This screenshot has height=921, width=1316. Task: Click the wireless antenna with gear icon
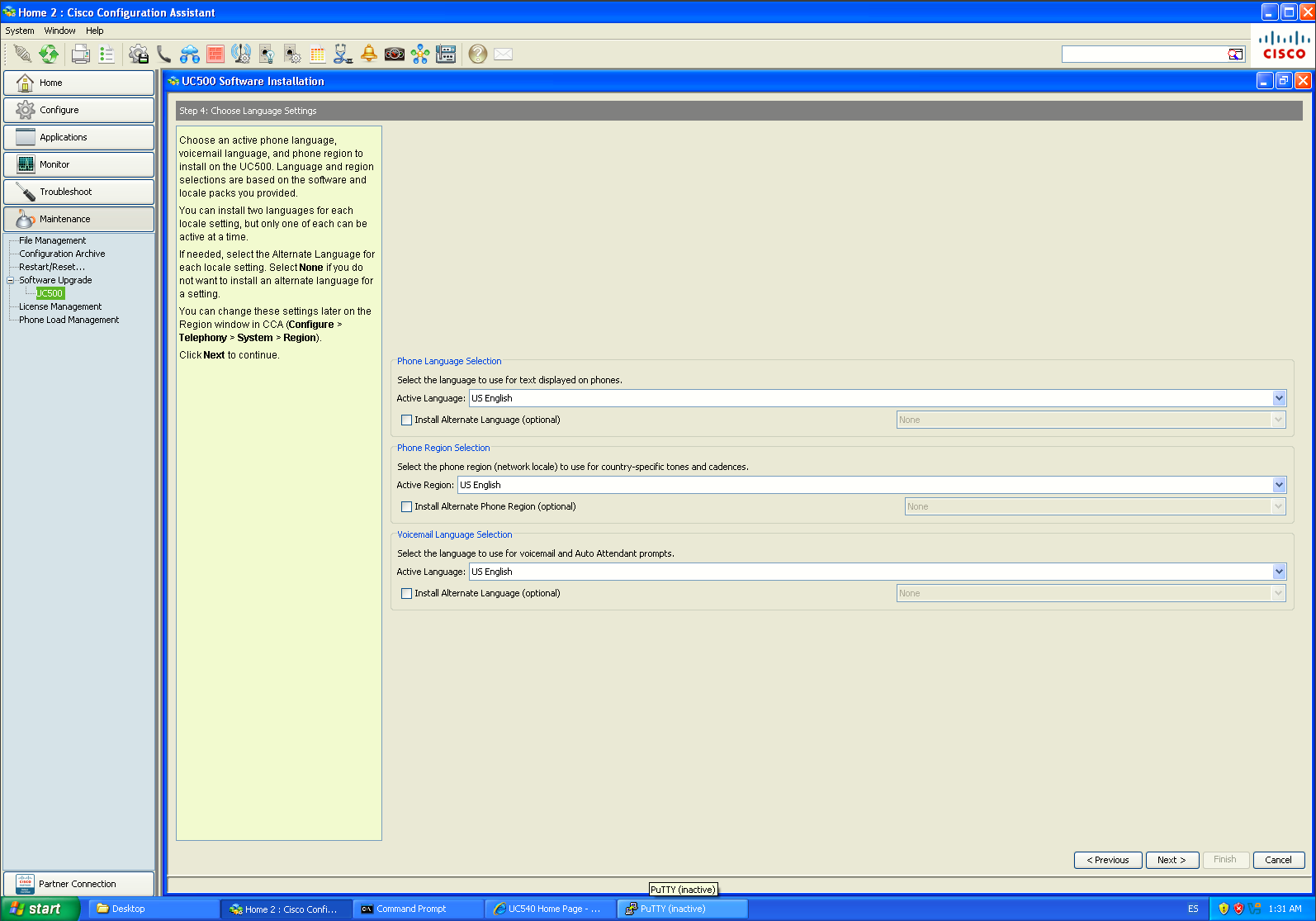tap(241, 54)
